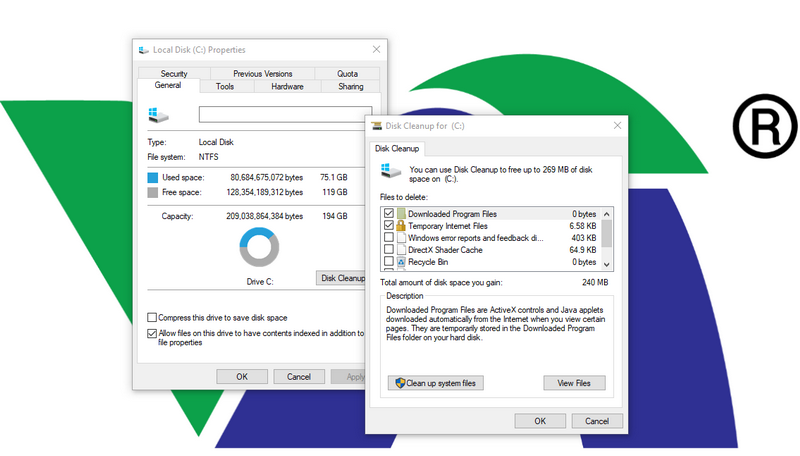
Task: Click the View Files button
Action: (x=574, y=383)
